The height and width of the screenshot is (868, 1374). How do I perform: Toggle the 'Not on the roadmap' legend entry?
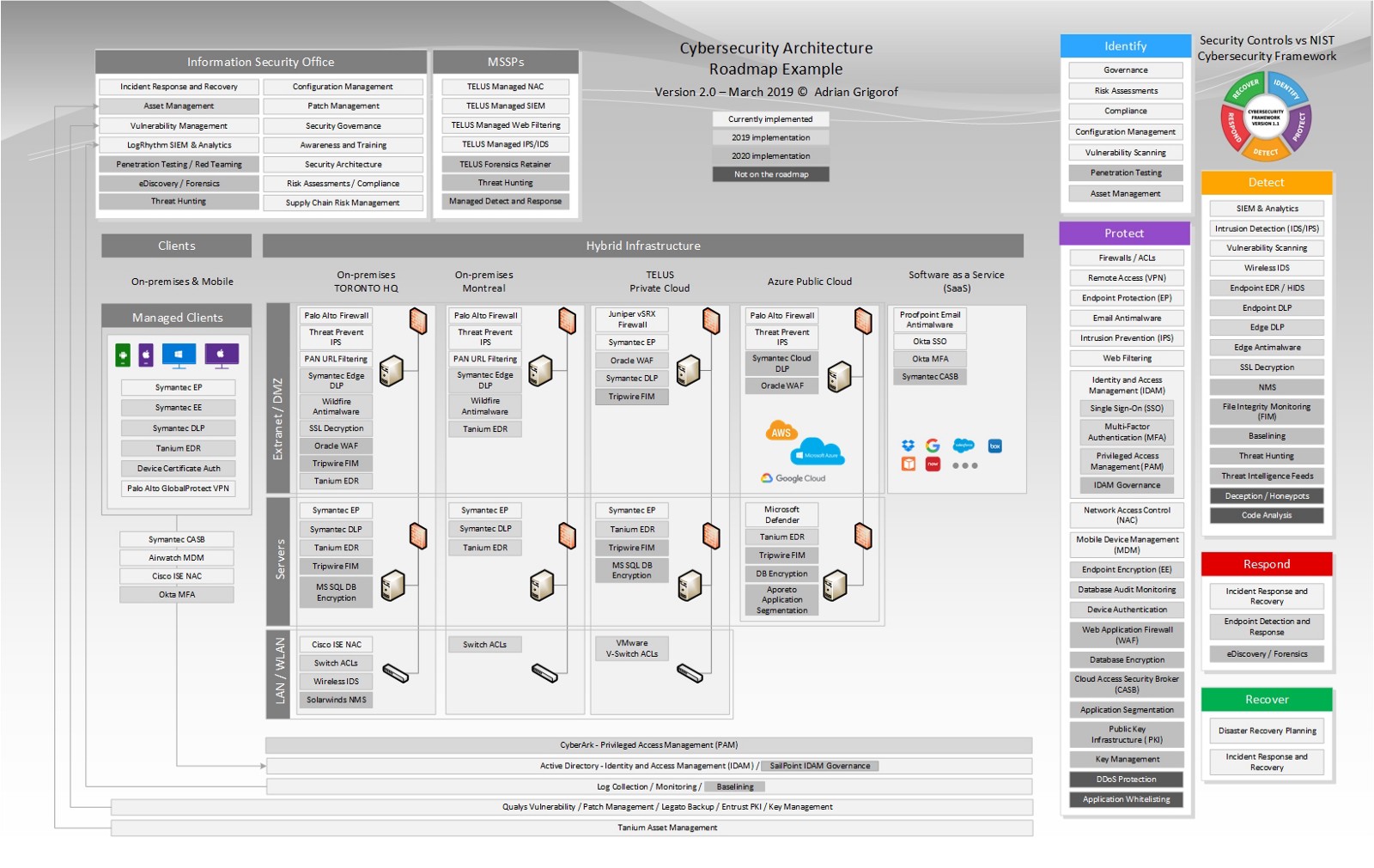tap(770, 173)
